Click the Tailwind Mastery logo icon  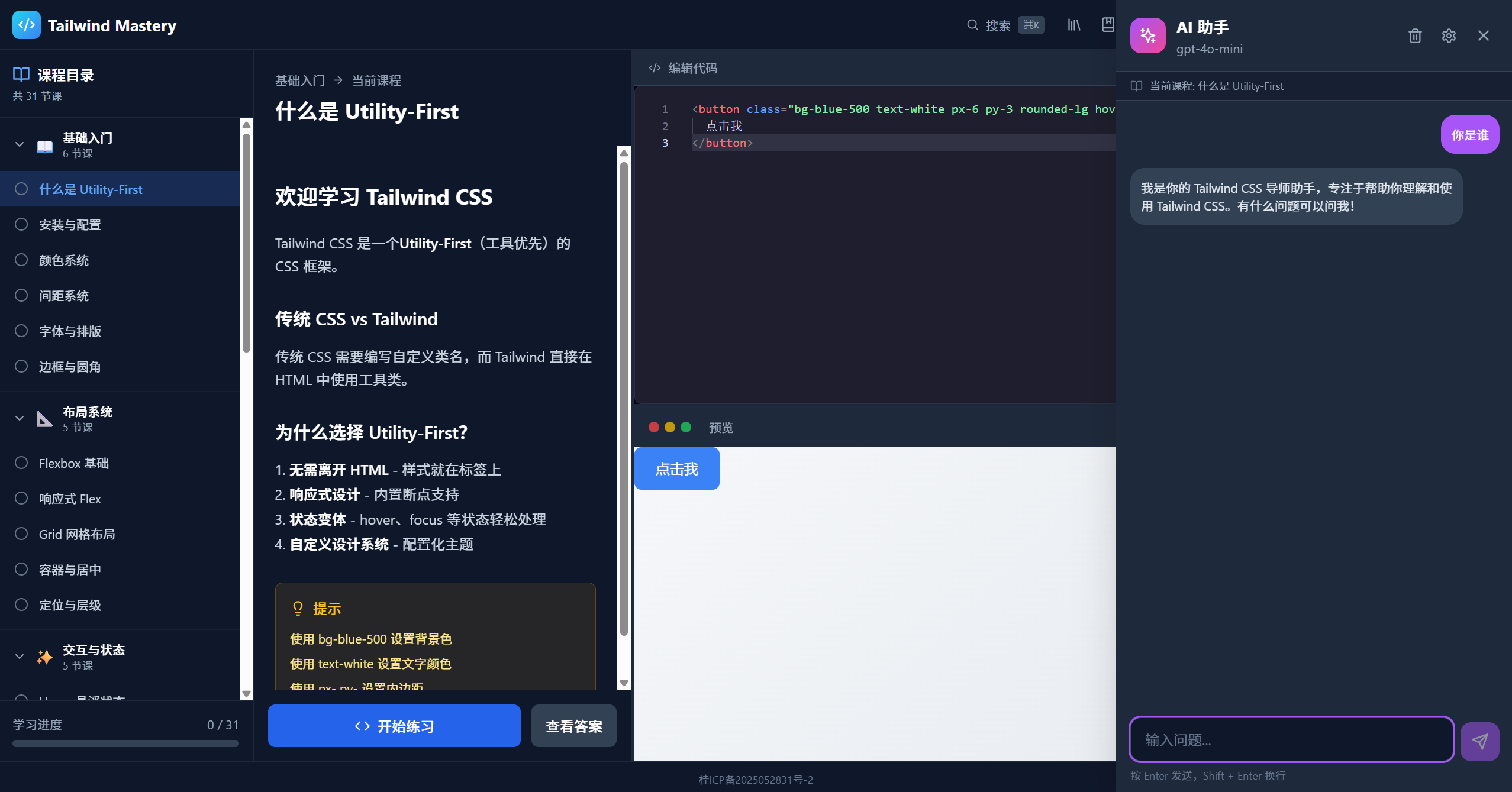26,25
